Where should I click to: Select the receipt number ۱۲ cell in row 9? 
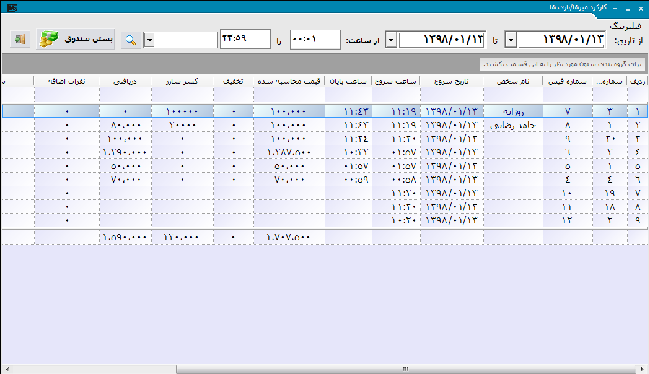pyautogui.click(x=567, y=220)
